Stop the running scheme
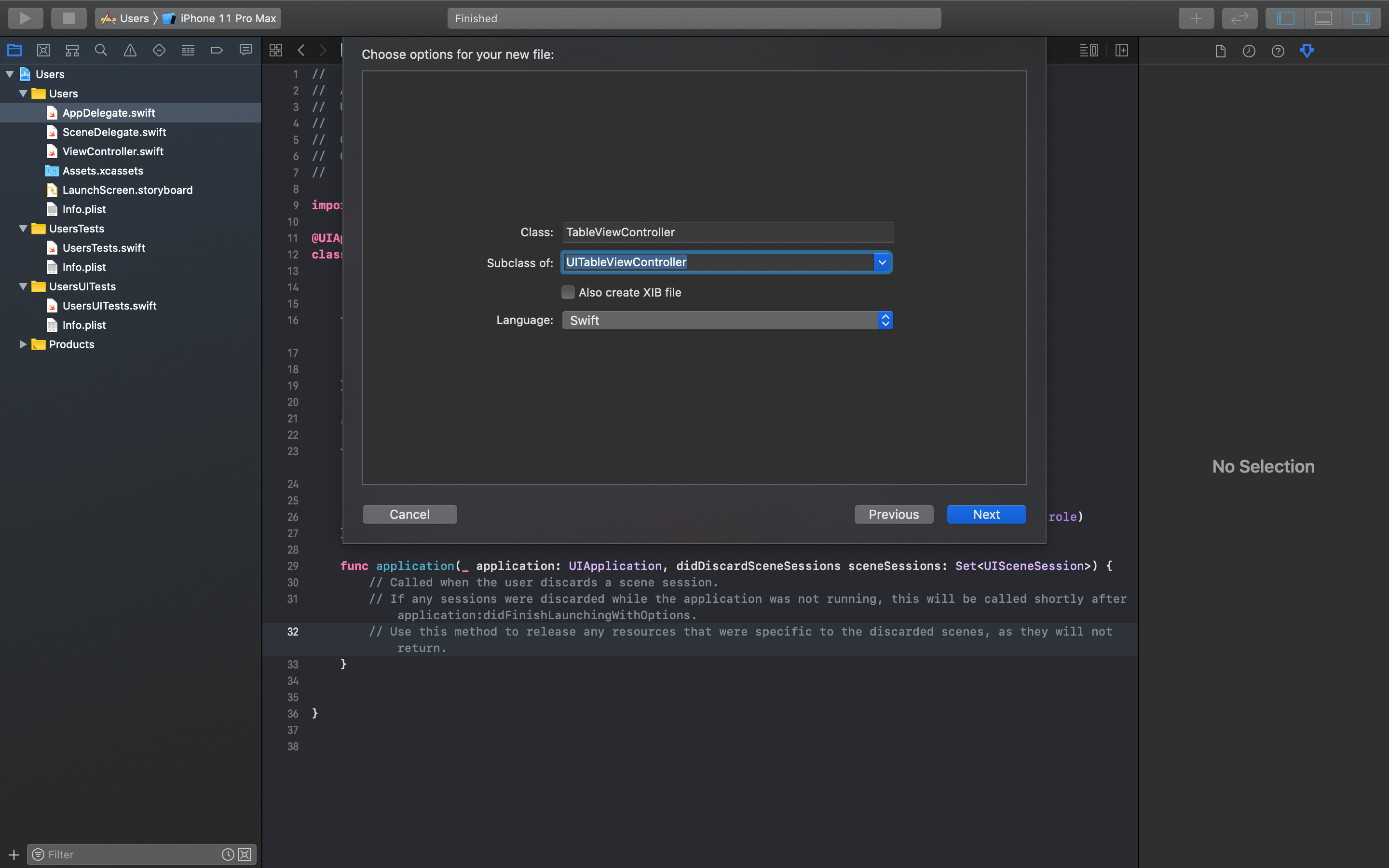 [69, 18]
